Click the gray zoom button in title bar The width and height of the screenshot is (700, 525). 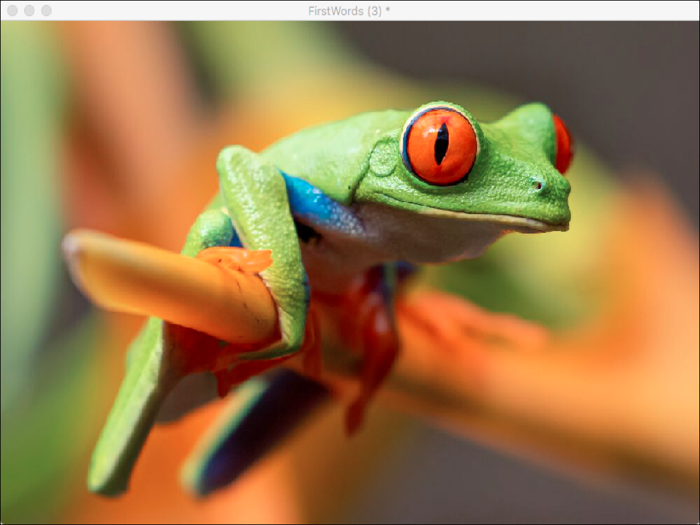(46, 11)
